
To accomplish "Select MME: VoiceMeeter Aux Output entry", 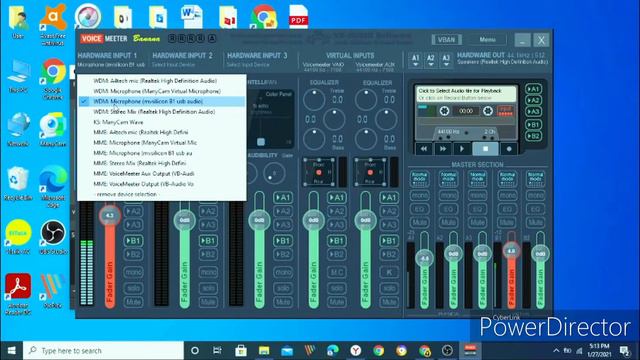I will pos(162,173).
